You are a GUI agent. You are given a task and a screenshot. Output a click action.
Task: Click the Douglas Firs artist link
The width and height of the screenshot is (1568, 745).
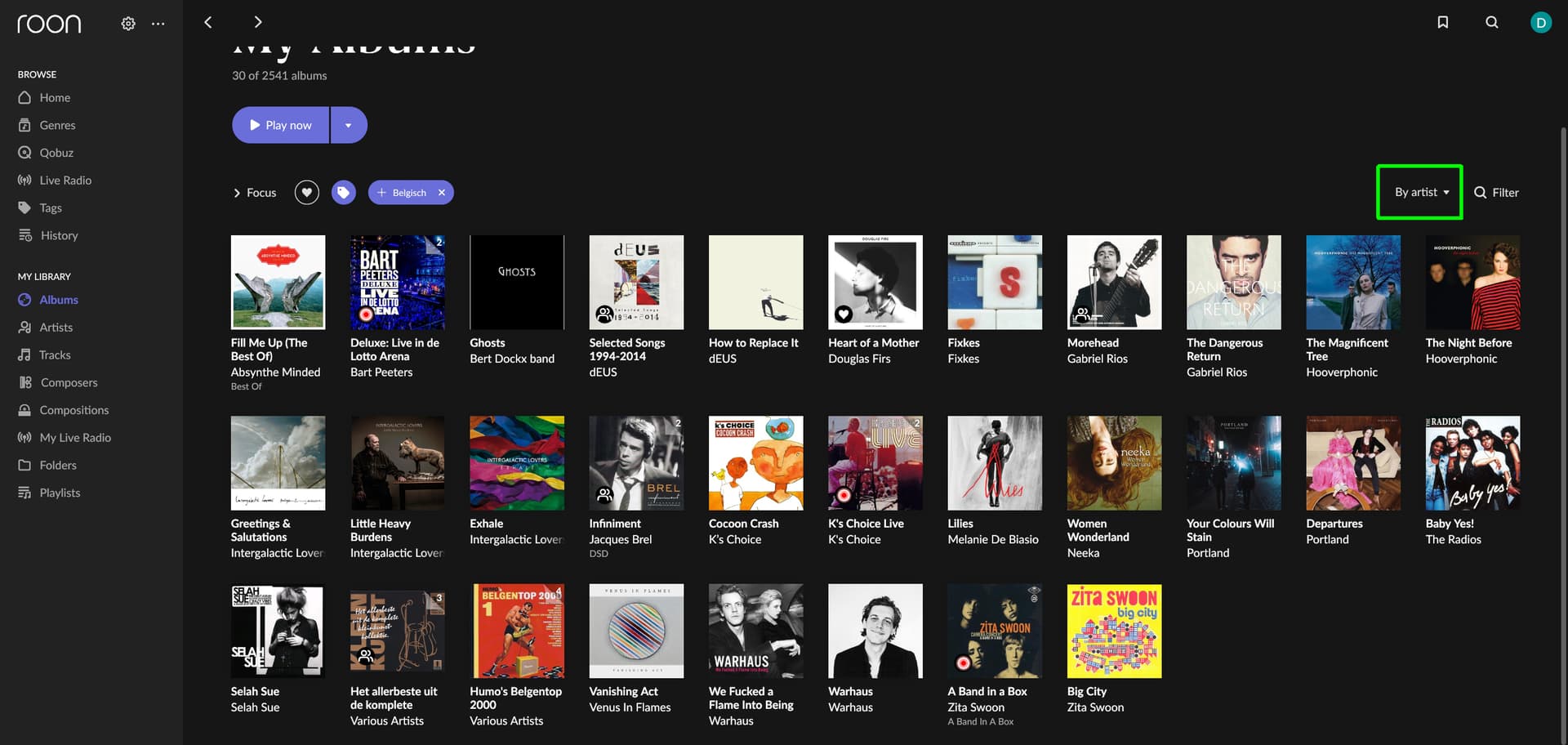coord(859,359)
